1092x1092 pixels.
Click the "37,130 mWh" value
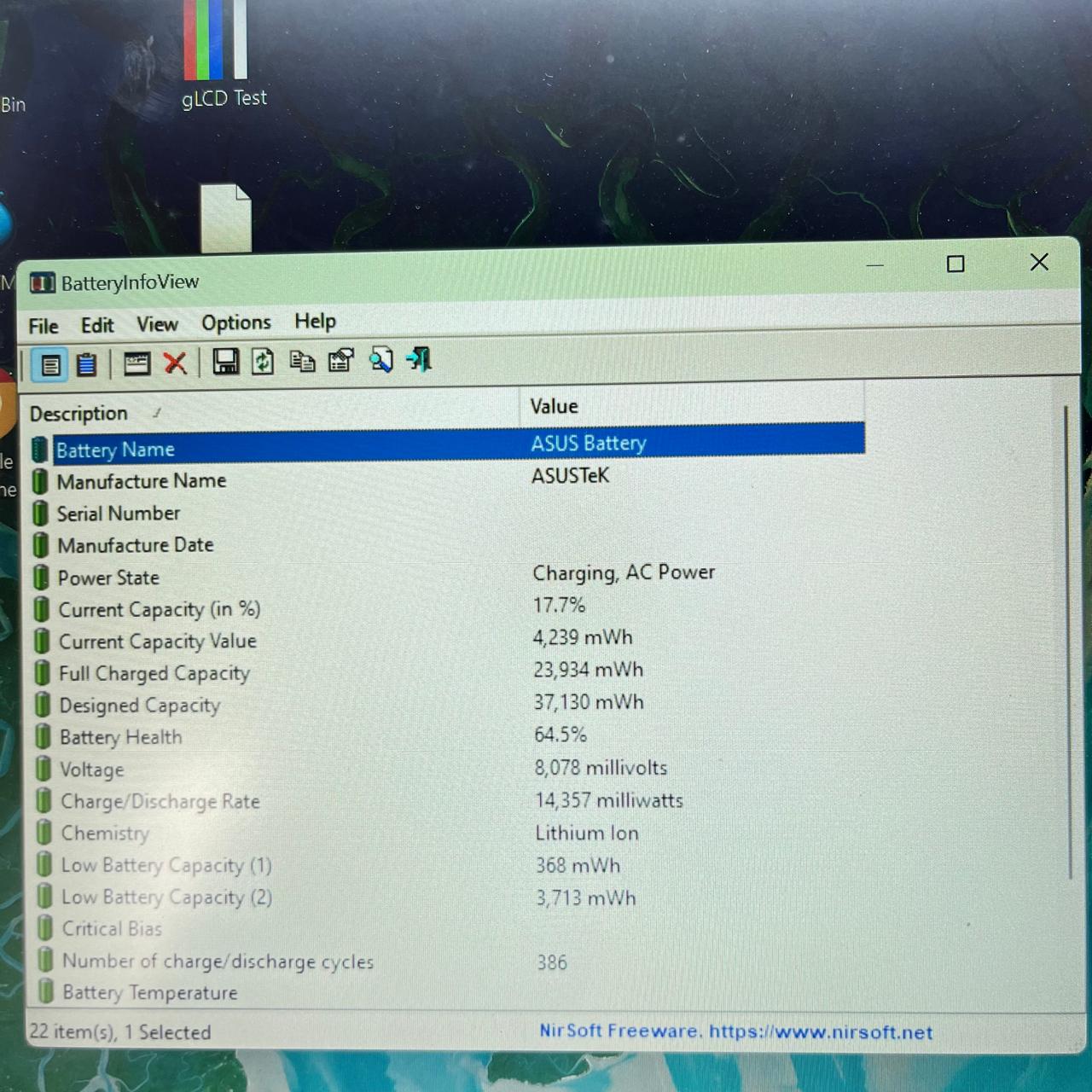point(589,702)
